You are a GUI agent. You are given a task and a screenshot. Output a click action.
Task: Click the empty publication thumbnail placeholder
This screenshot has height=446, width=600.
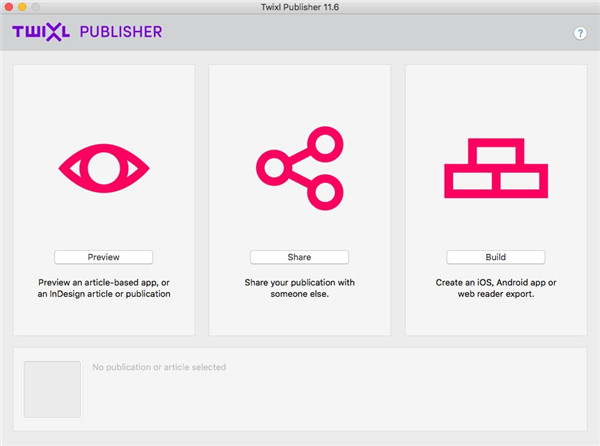[52, 389]
